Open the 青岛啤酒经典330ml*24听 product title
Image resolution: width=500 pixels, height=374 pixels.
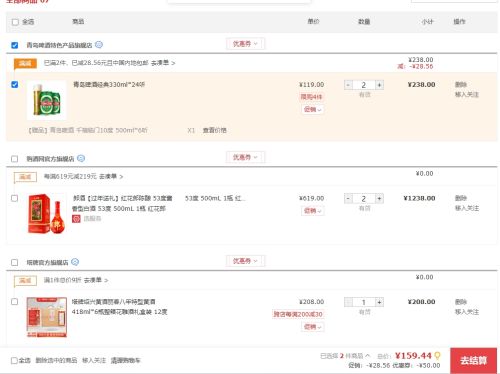[x=109, y=85]
